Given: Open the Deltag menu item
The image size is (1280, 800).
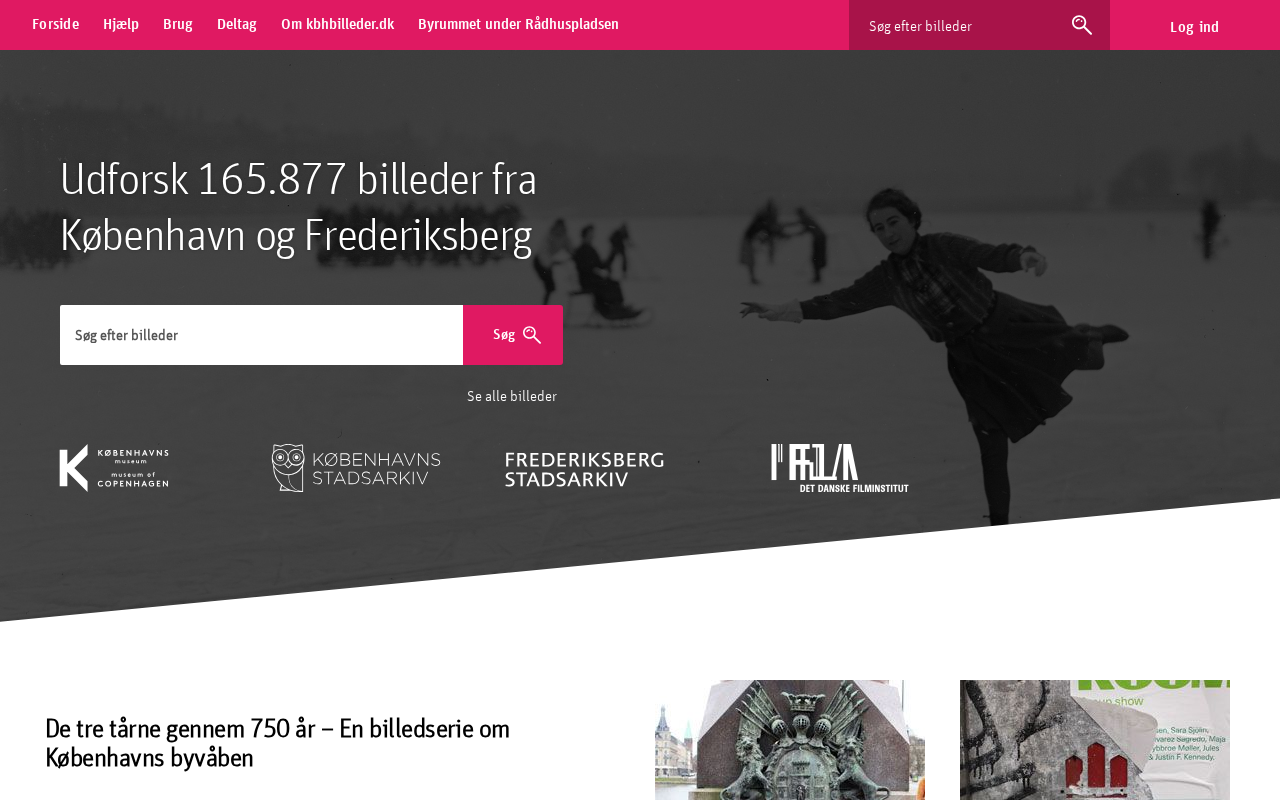Looking at the screenshot, I should (x=237, y=24).
